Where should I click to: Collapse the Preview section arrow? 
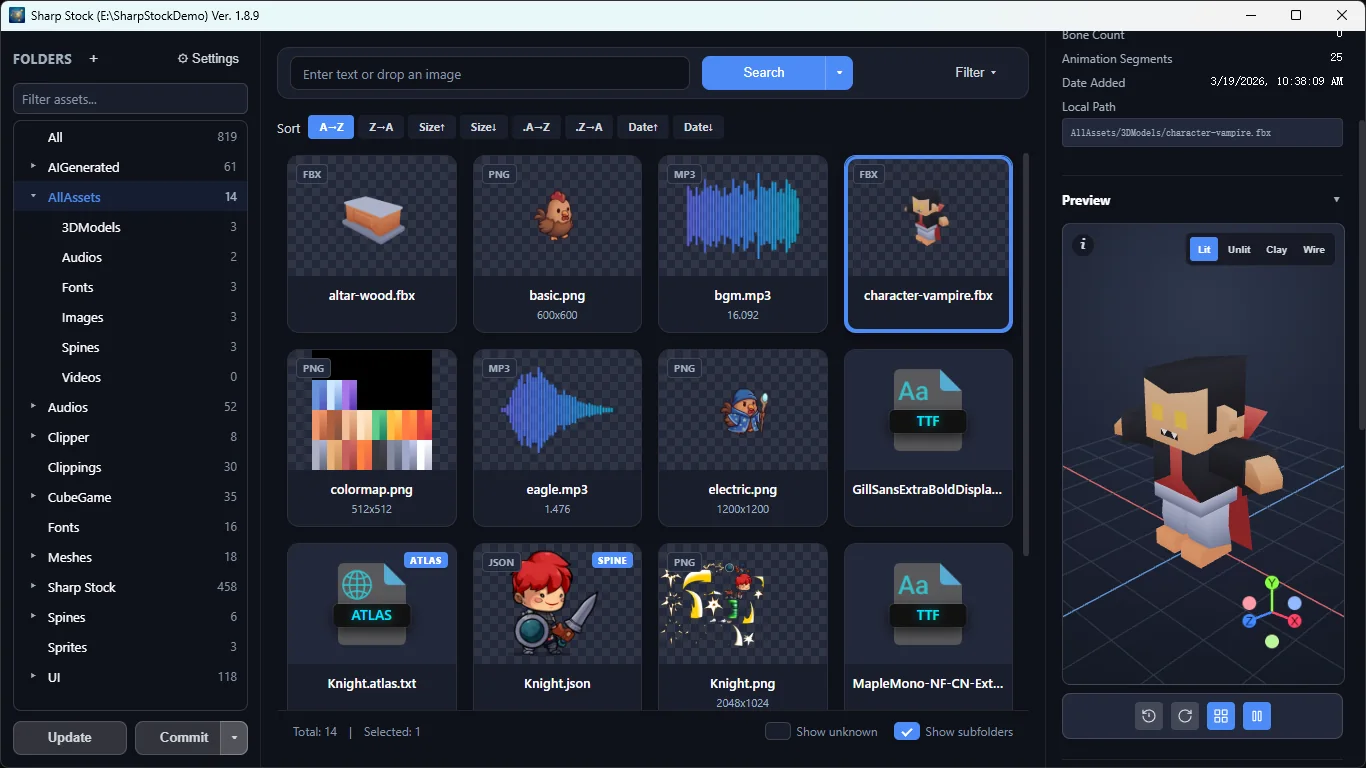(x=1337, y=200)
